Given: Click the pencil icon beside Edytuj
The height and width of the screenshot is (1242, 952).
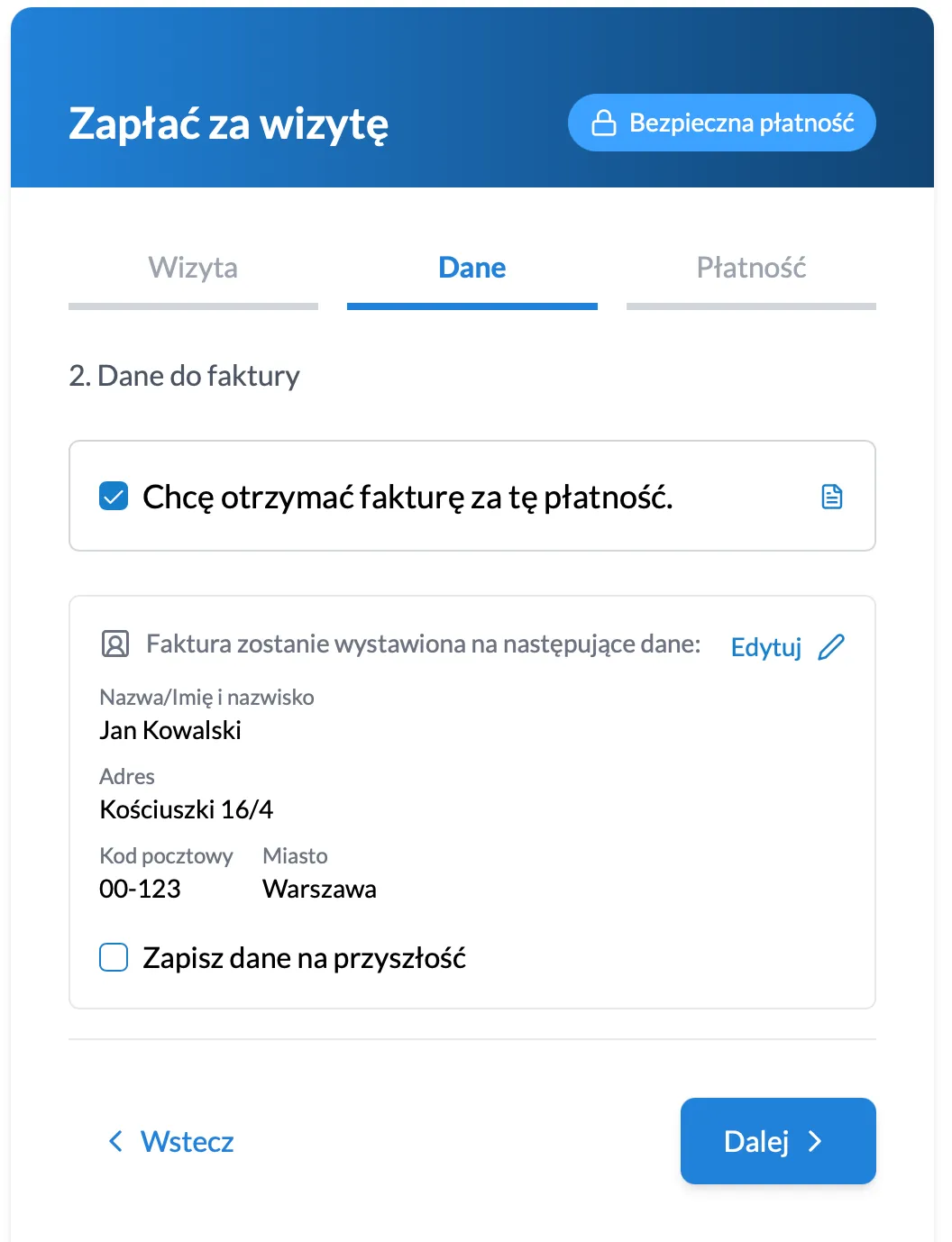Looking at the screenshot, I should tap(832, 645).
